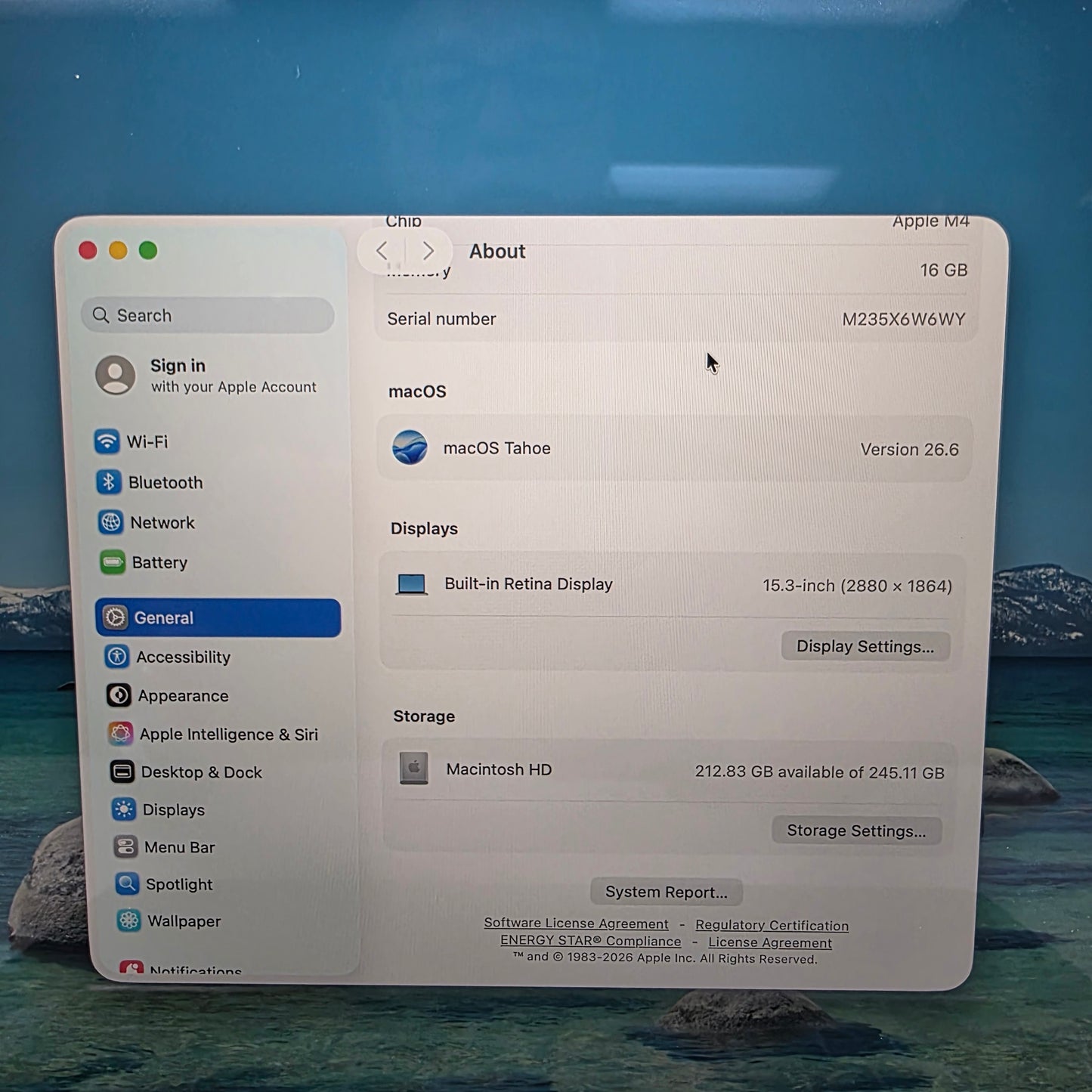Viewport: 1092px width, 1092px height.
Task: Go forward with the right chevron
Action: (428, 251)
